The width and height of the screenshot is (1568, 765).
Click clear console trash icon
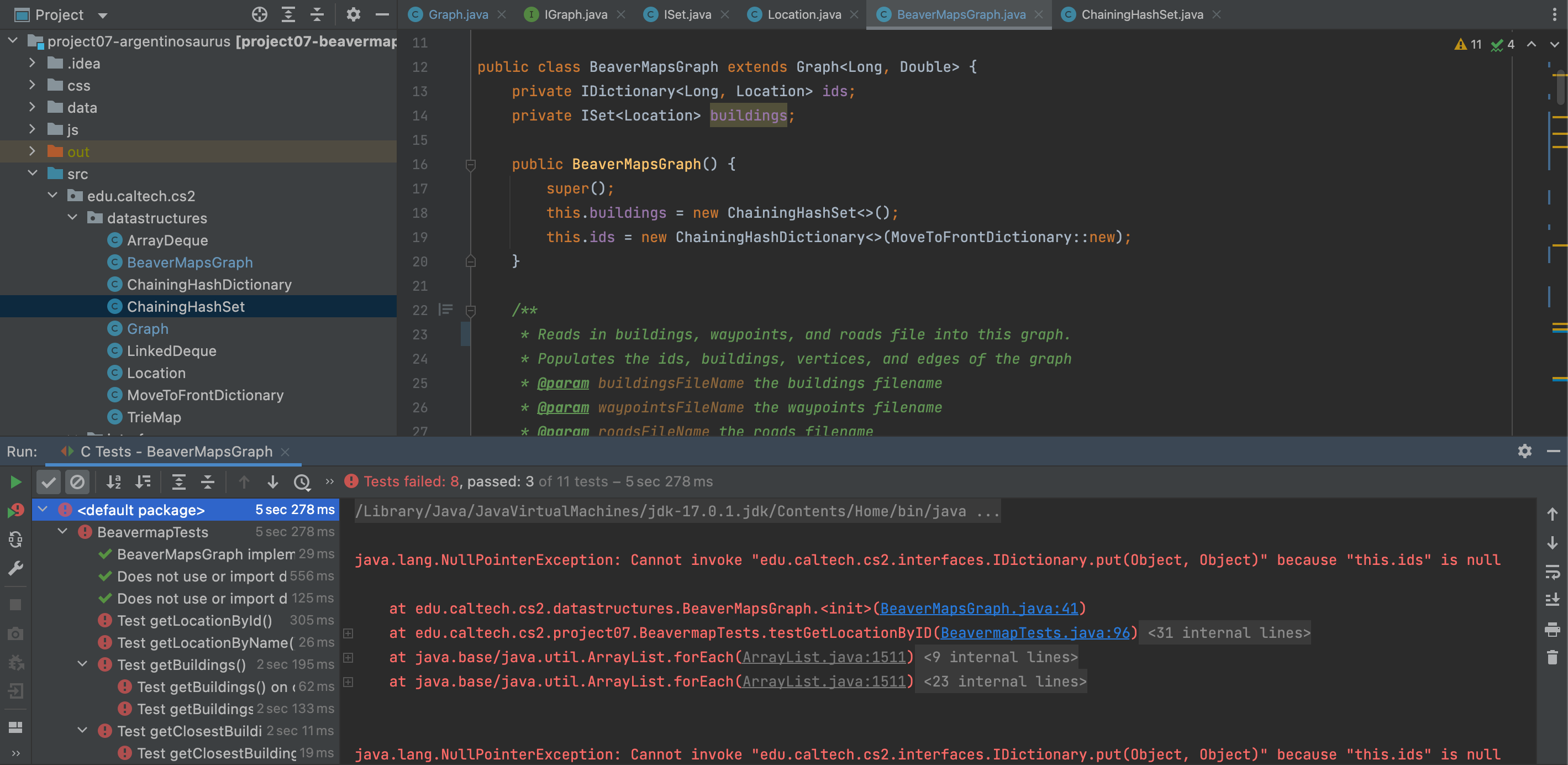click(1551, 657)
